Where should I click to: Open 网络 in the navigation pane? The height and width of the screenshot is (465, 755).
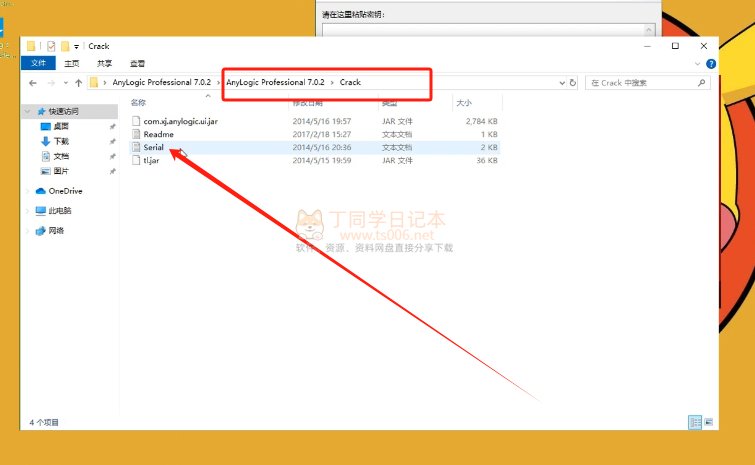56,231
